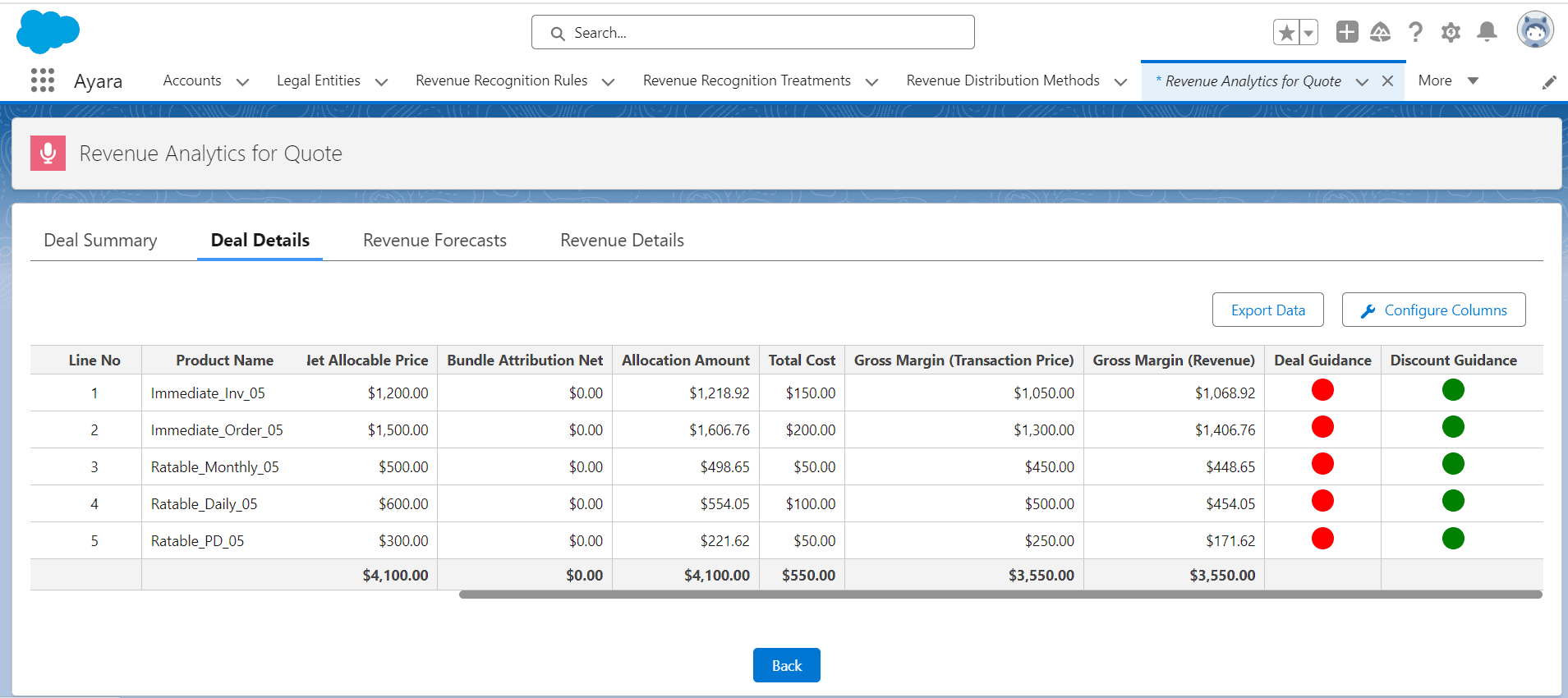Switch to the Revenue Details tab

pyautogui.click(x=622, y=241)
